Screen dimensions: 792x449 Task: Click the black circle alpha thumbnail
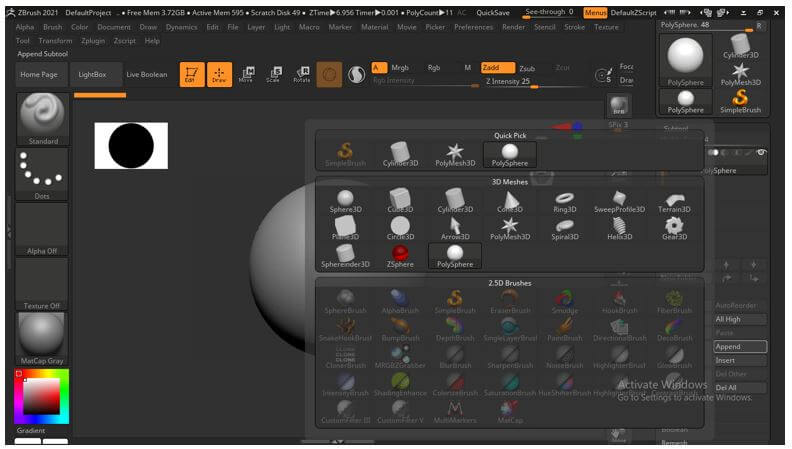point(131,145)
